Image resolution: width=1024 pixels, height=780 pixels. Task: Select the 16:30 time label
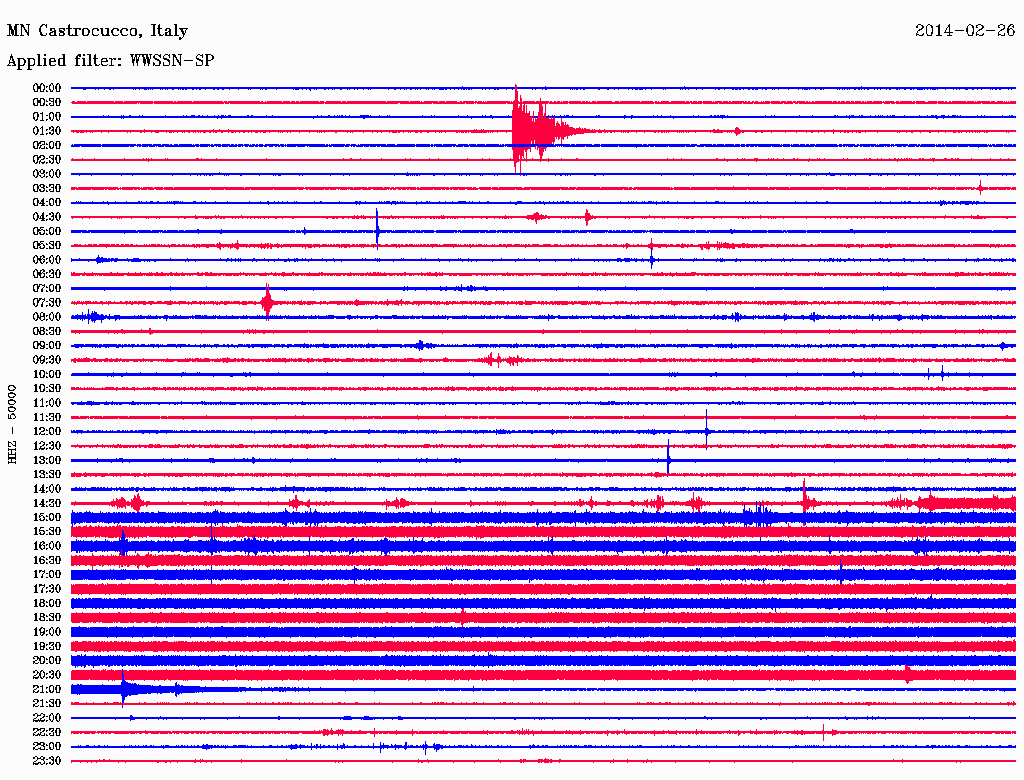click(46, 561)
